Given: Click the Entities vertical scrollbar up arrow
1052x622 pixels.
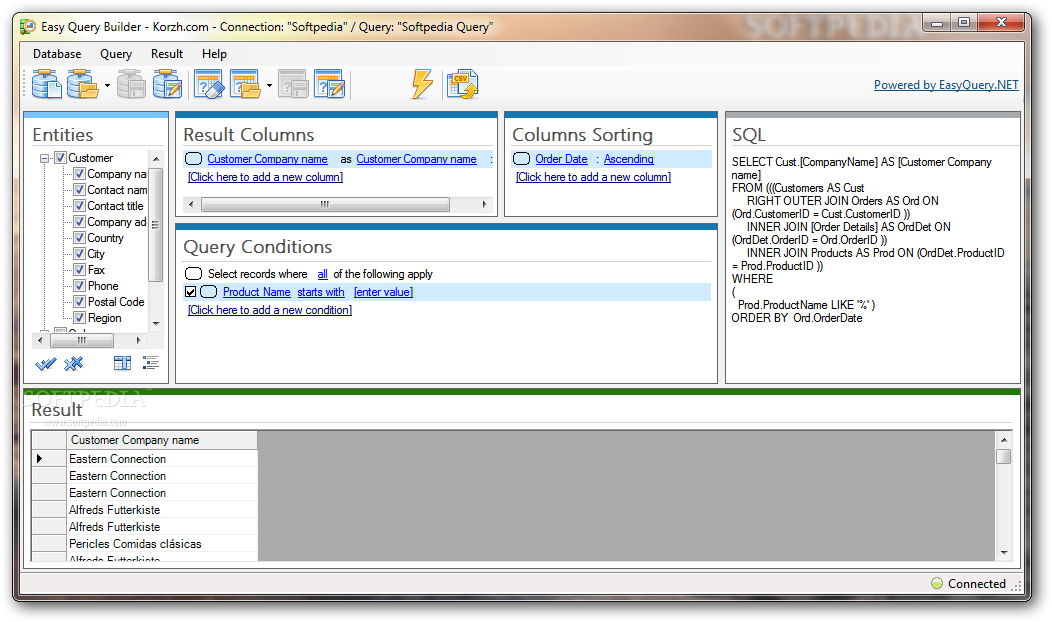Looking at the screenshot, I should click(156, 159).
